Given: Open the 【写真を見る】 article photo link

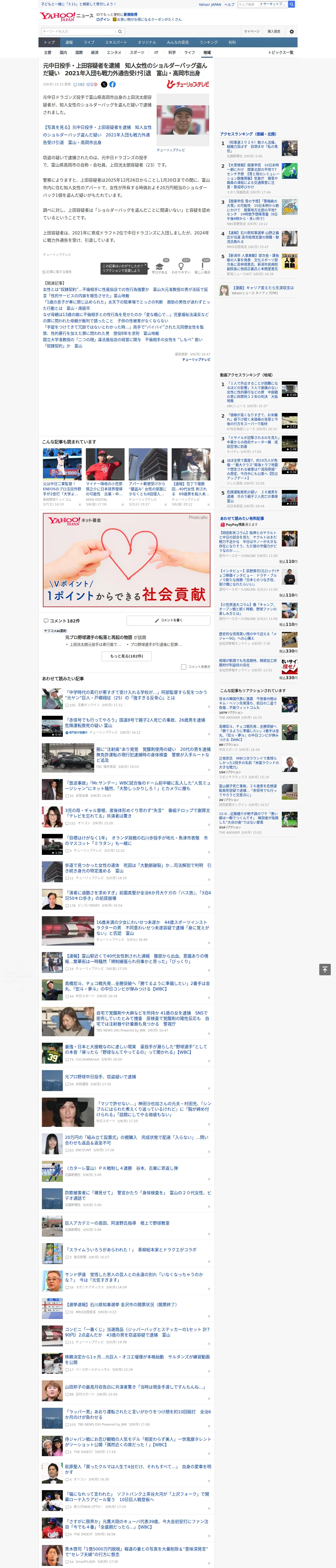Looking at the screenshot, I should tap(98, 135).
